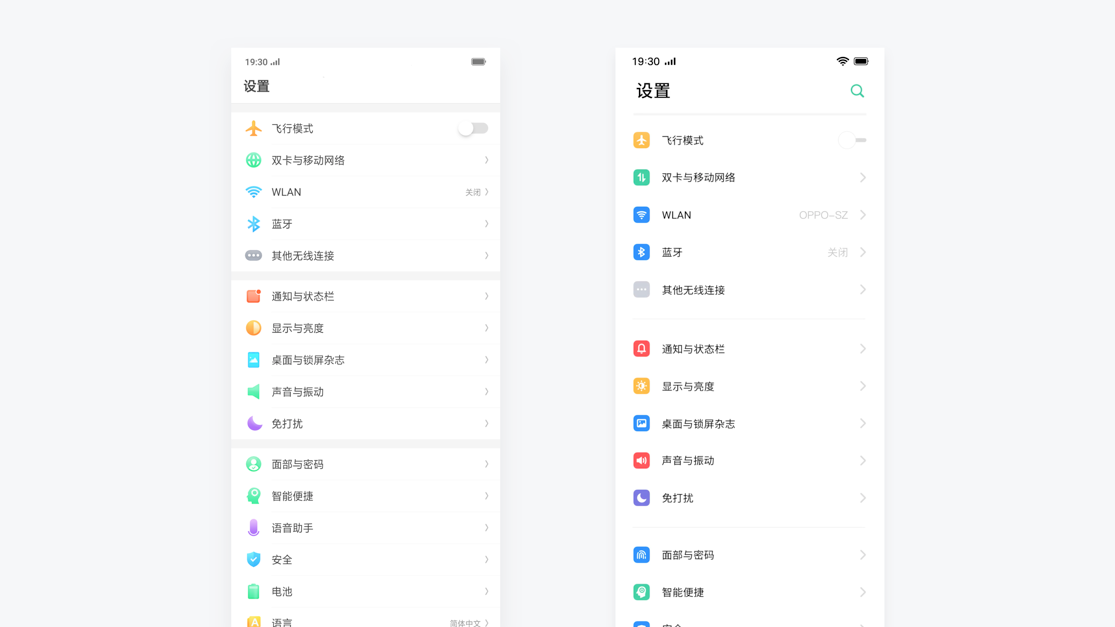Click the 关闭 status text on right 蓝牙 row
Image resolution: width=1115 pixels, height=627 pixels.
tap(837, 253)
